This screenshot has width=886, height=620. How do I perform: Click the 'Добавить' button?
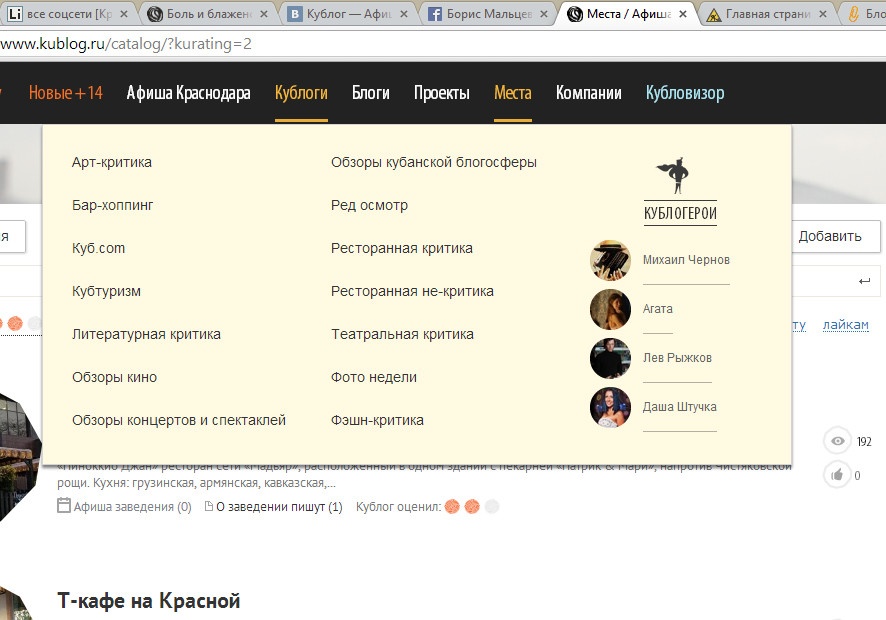tap(836, 236)
